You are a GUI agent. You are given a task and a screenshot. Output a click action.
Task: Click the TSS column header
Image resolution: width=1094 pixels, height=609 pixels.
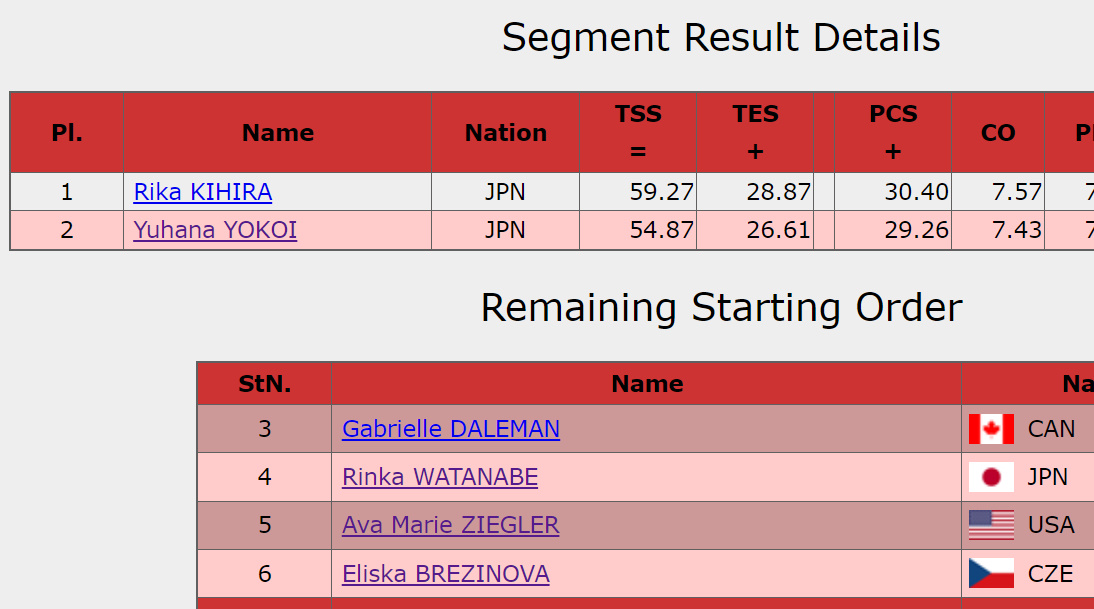638,132
